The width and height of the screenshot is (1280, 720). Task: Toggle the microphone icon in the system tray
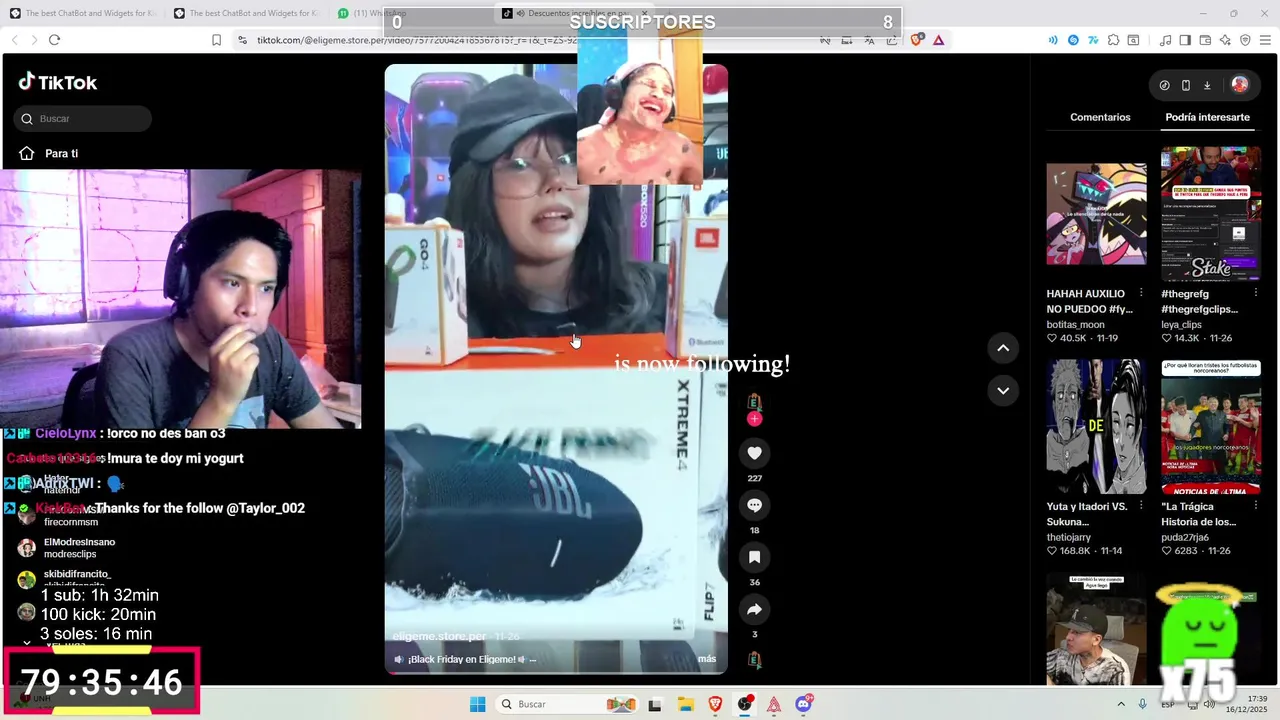point(1142,704)
